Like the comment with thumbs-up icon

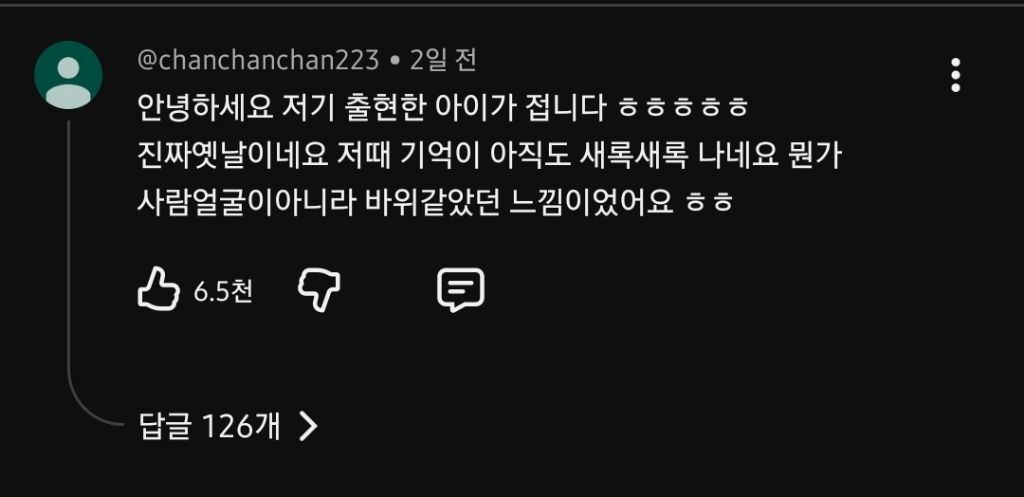point(158,289)
